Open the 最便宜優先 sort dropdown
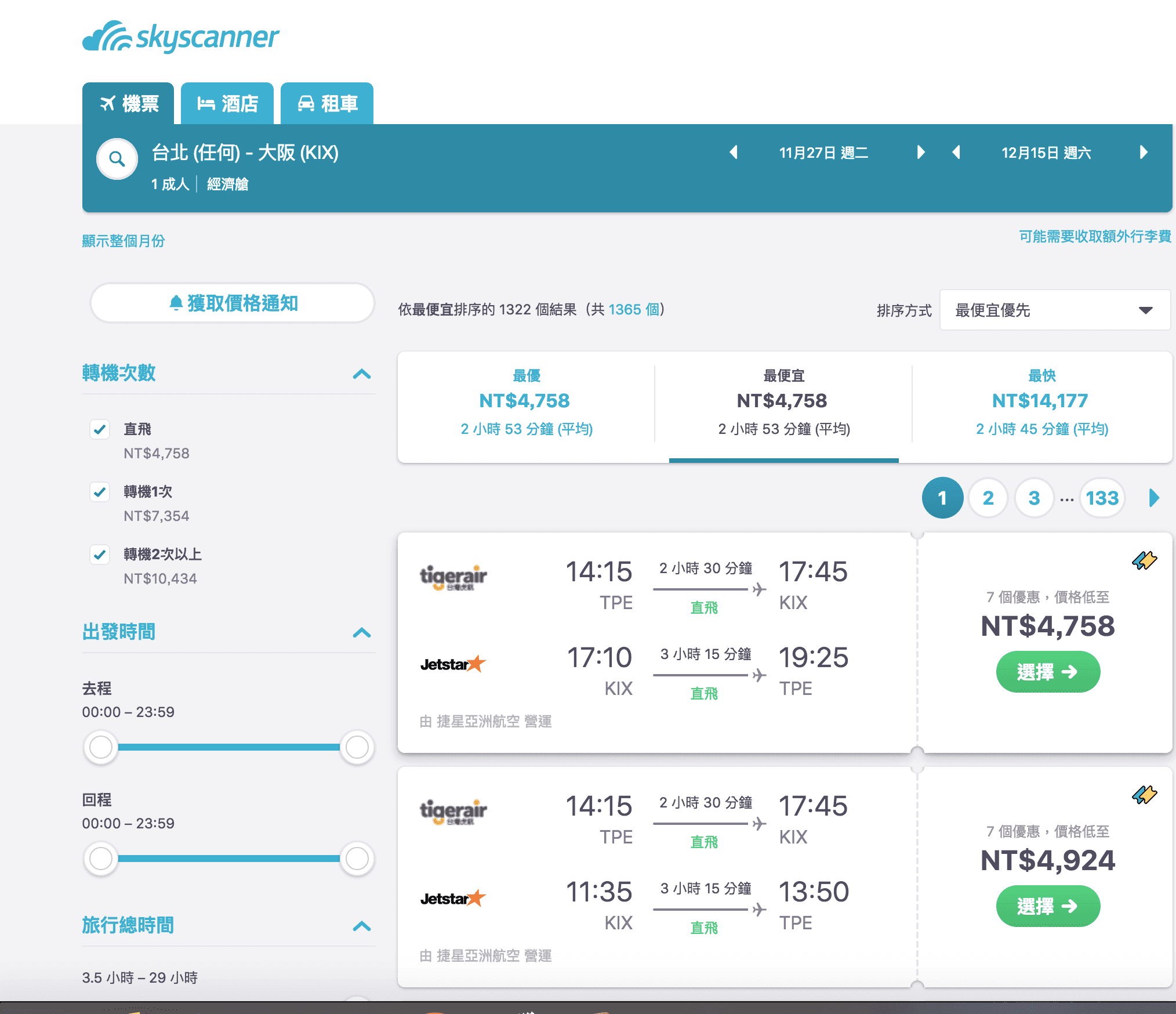Viewport: 1176px width, 1014px height. [1054, 310]
